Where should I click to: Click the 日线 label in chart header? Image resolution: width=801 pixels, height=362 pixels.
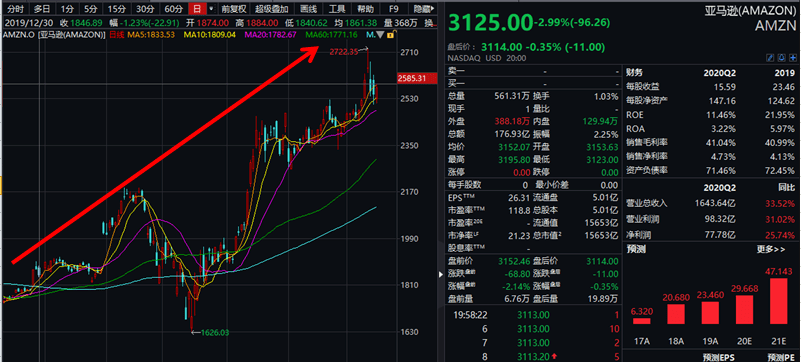click(117, 35)
